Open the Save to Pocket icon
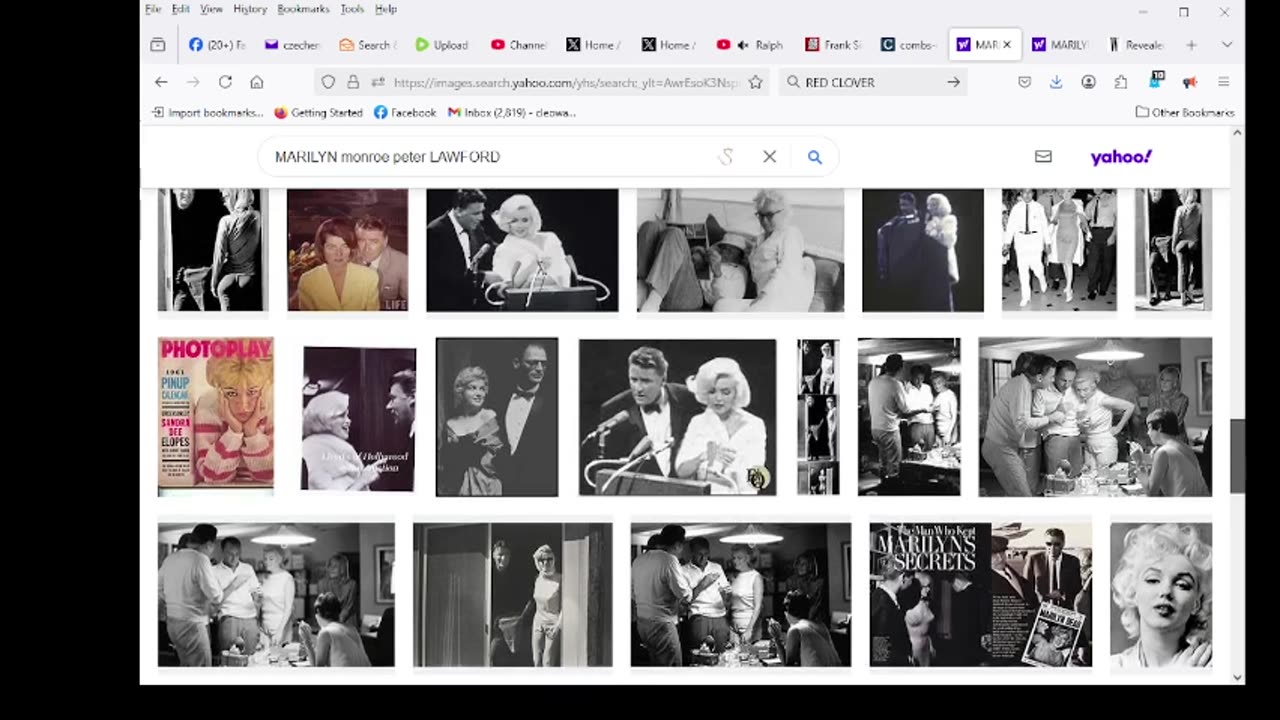Viewport: 1280px width, 720px height. pos(1024,82)
